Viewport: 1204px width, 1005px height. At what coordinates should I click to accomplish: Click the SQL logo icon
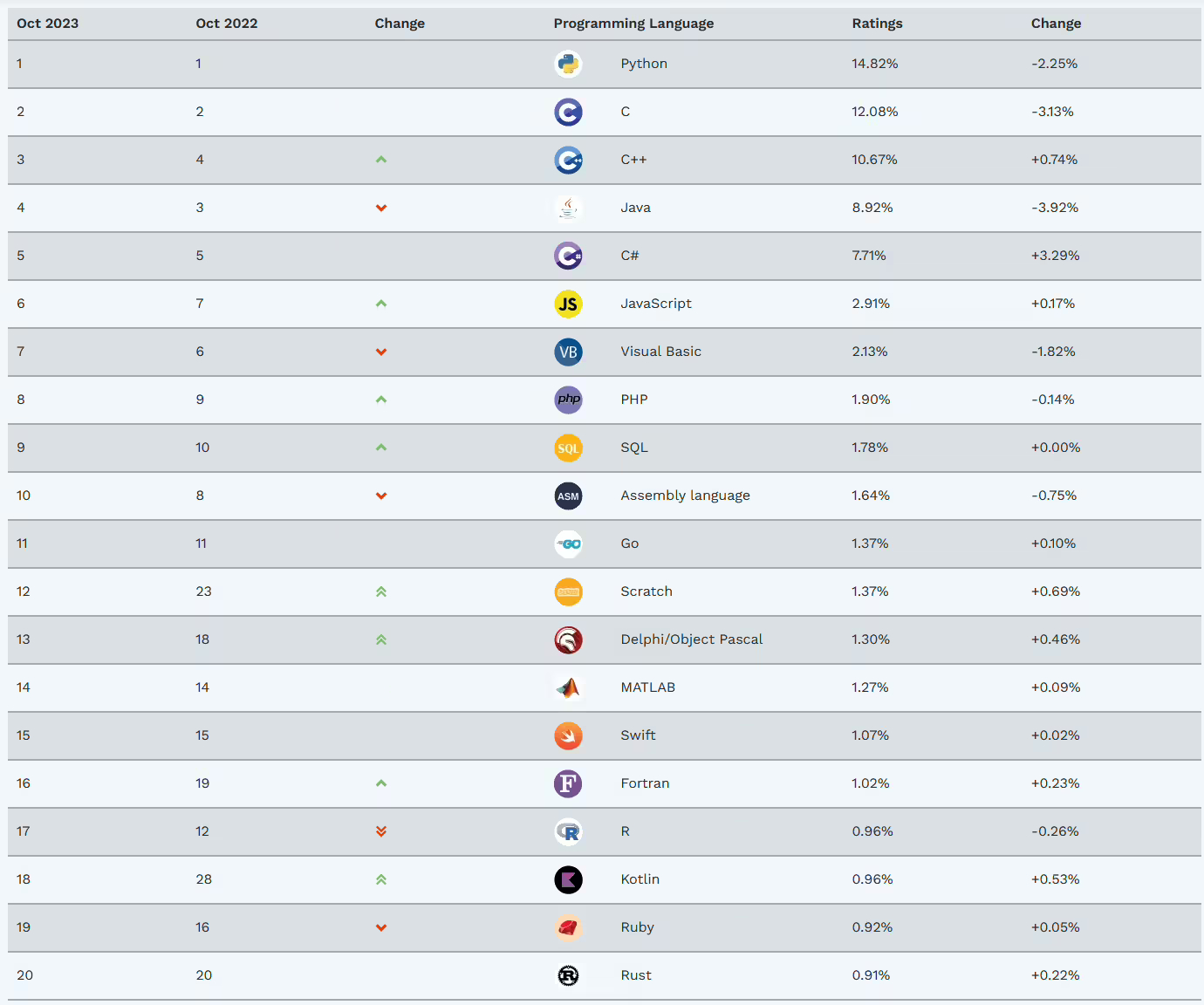click(568, 448)
